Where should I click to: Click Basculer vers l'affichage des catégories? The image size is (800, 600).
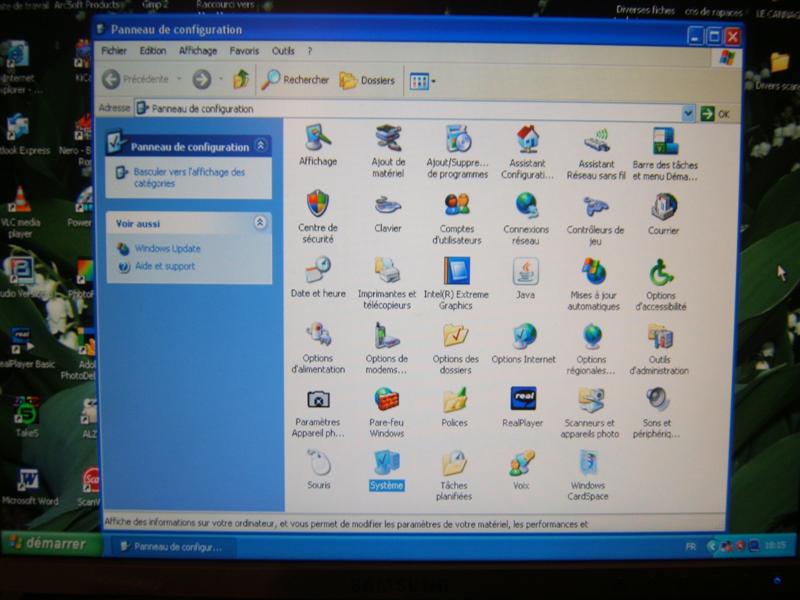(x=189, y=177)
